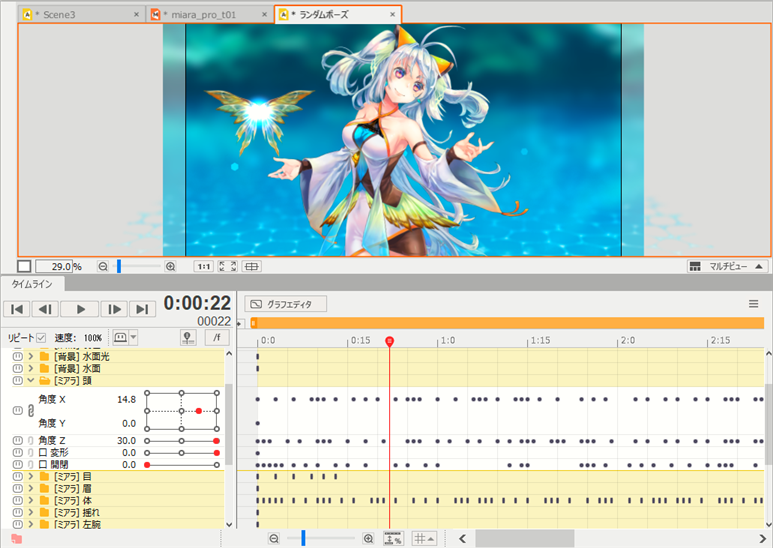Zoom out the canvas view
This screenshot has width=773, height=548.
103,267
